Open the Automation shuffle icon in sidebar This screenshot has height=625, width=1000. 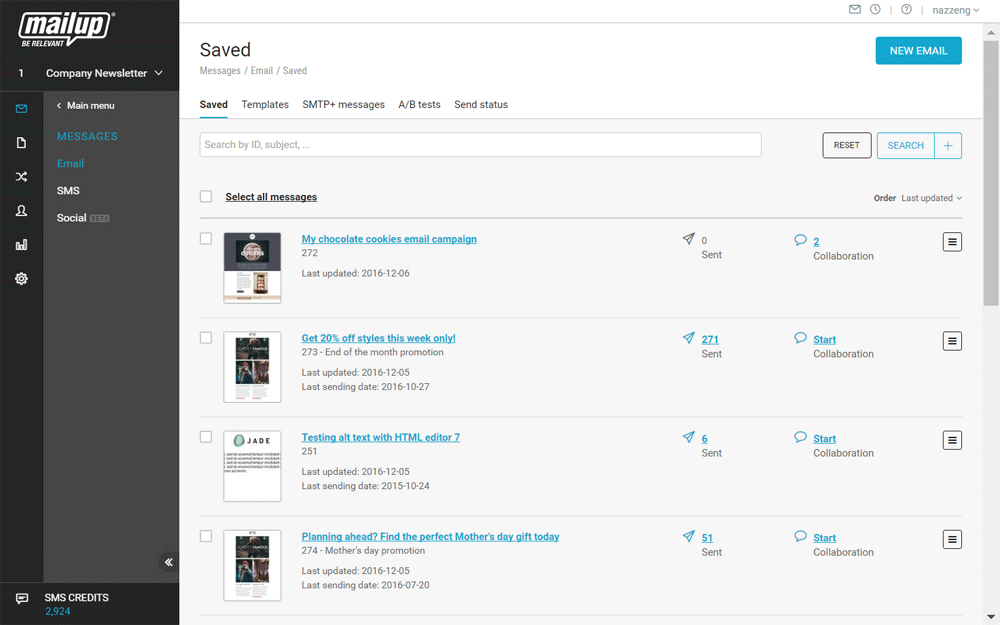(21, 177)
